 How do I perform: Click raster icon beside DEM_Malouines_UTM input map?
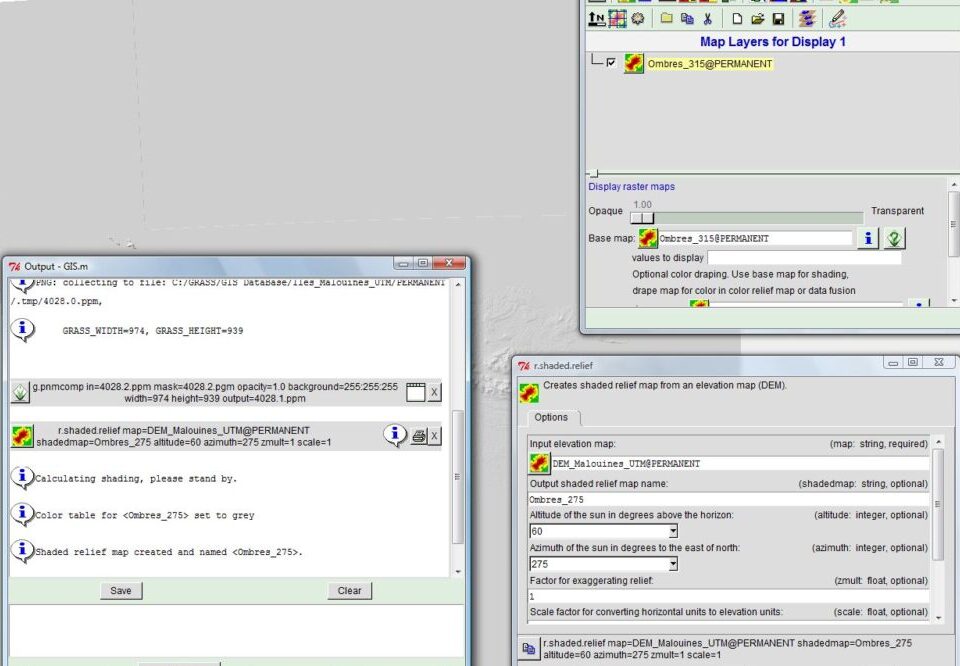[540, 463]
